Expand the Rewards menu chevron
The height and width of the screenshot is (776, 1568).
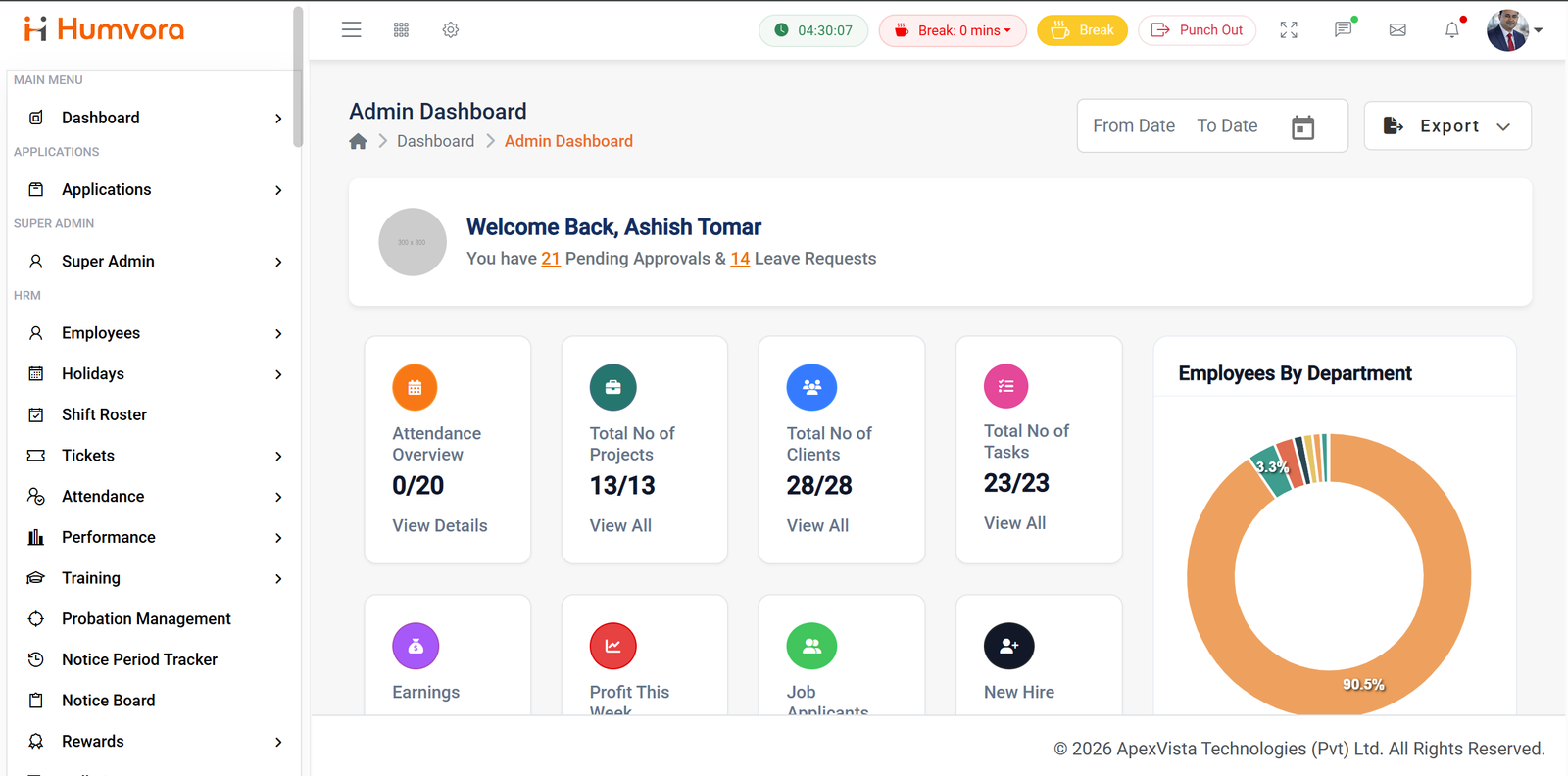tap(278, 742)
